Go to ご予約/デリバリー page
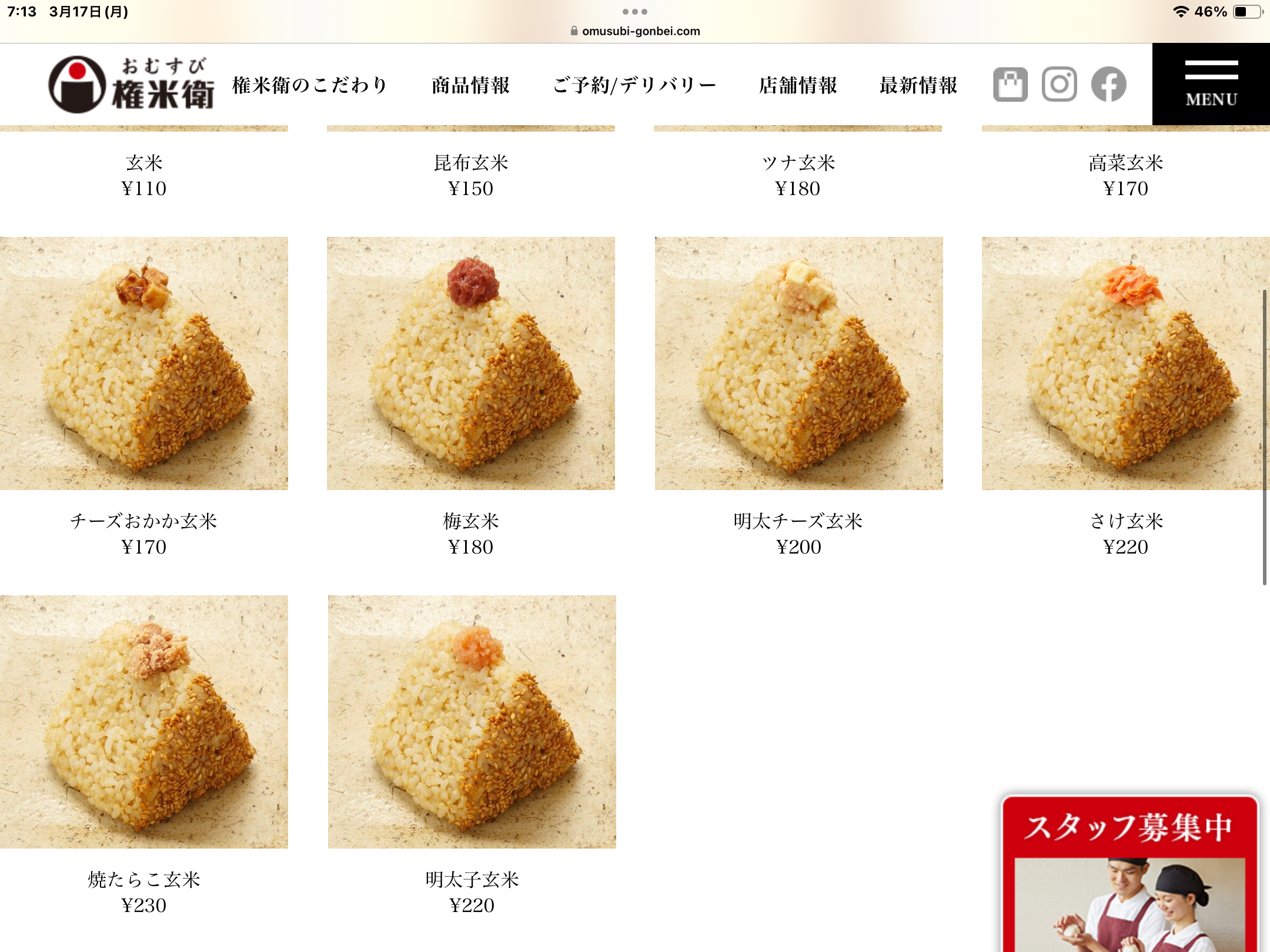This screenshot has height=952, width=1270. point(634,85)
